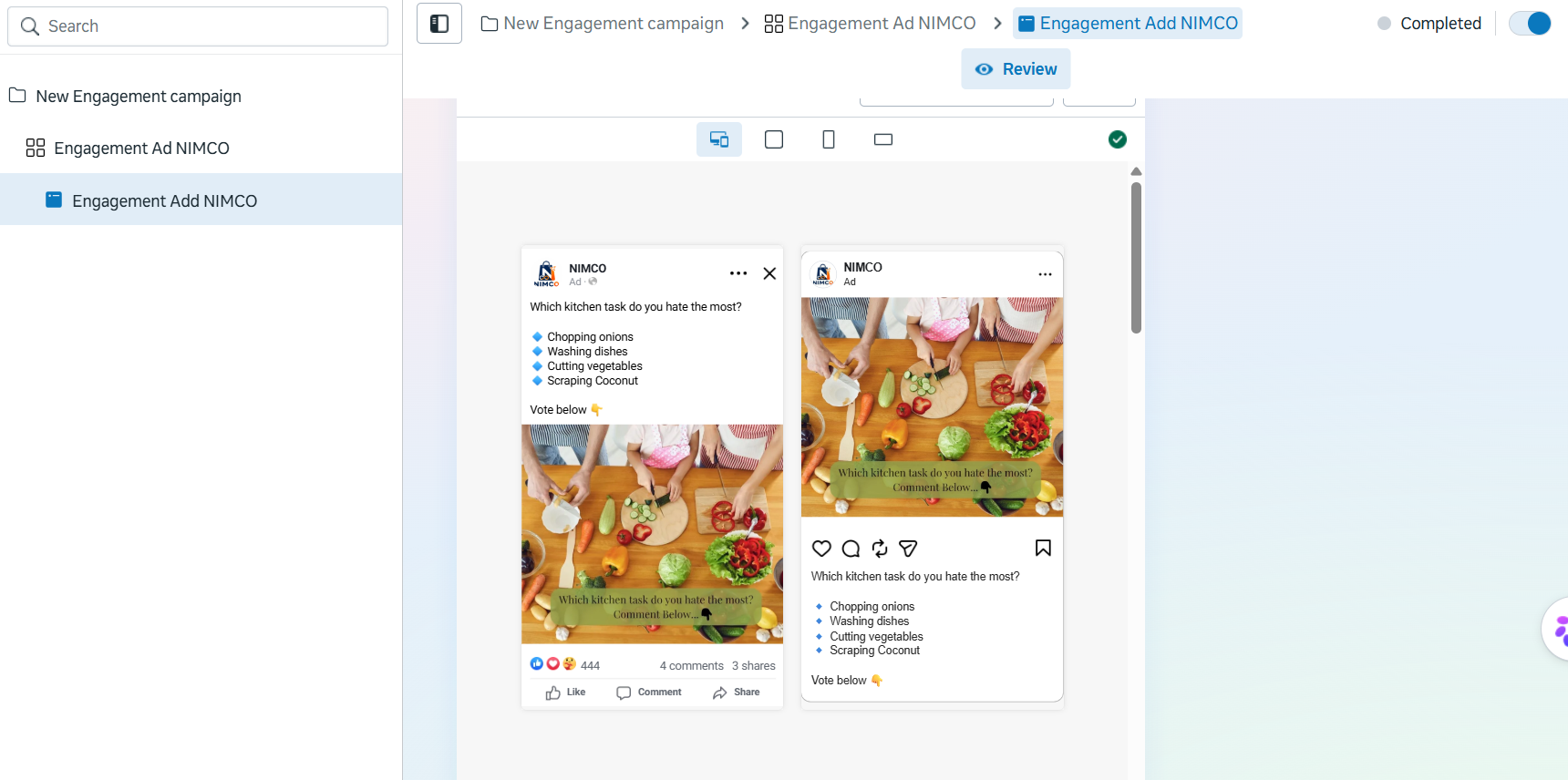Close the Facebook ad preview X
Image resolution: width=1568 pixels, height=780 pixels.
pos(769,273)
